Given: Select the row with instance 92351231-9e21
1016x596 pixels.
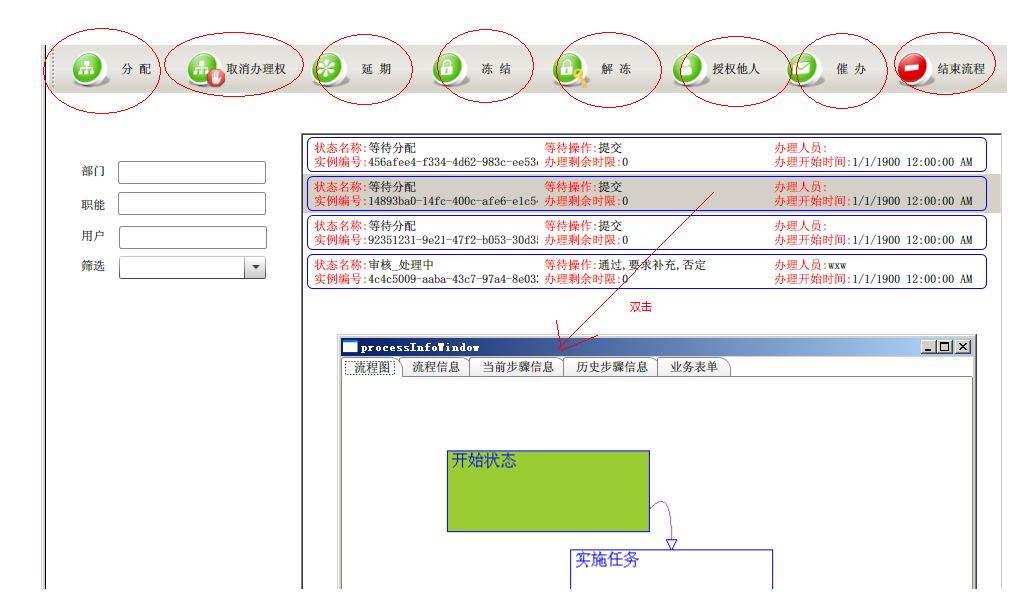Looking at the screenshot, I should (647, 233).
